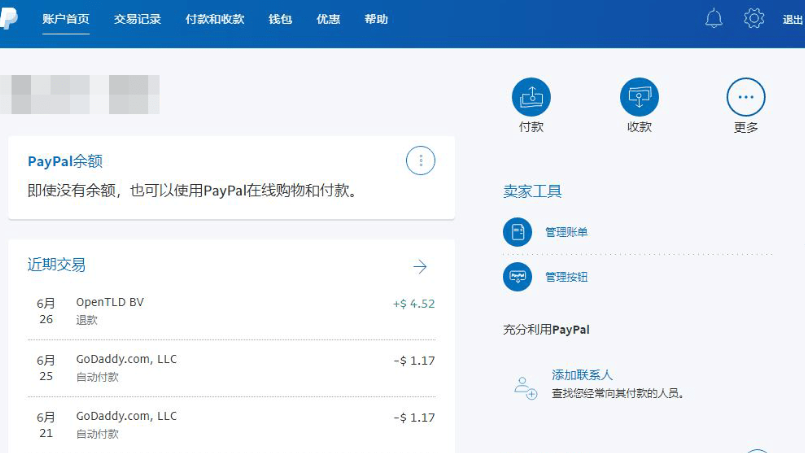Open the PayPal余额 link

(65, 161)
